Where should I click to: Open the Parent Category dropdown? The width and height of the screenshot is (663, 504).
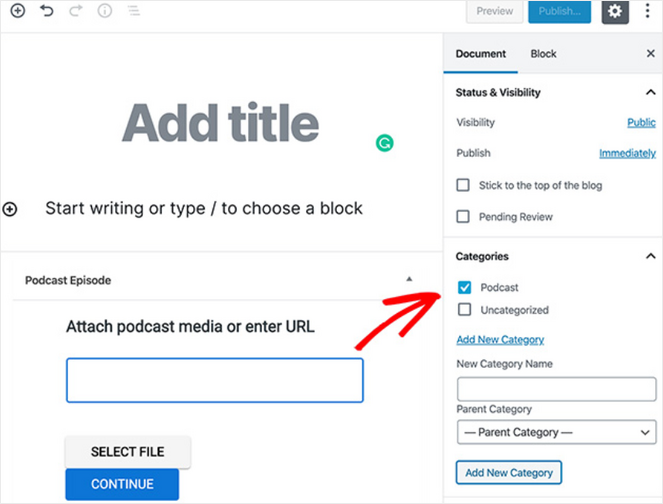[x=556, y=432]
